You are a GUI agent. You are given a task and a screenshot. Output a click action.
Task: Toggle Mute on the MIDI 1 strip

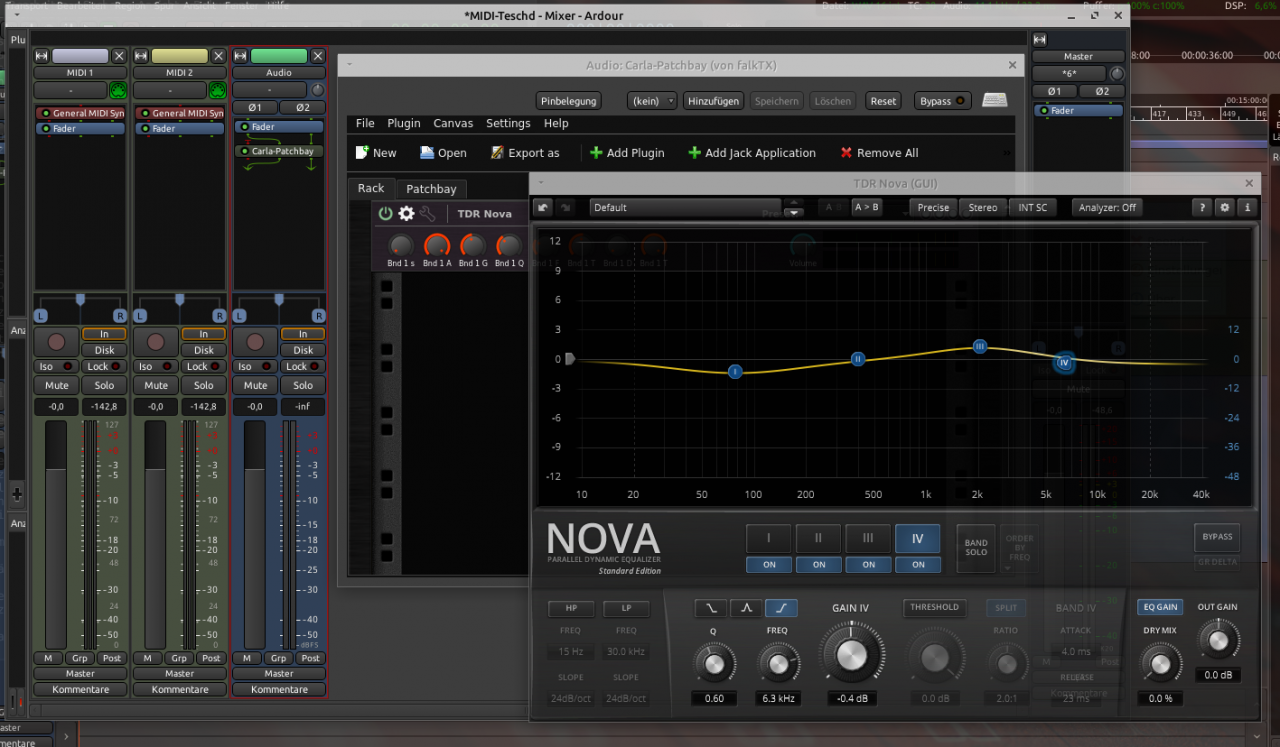[57, 385]
